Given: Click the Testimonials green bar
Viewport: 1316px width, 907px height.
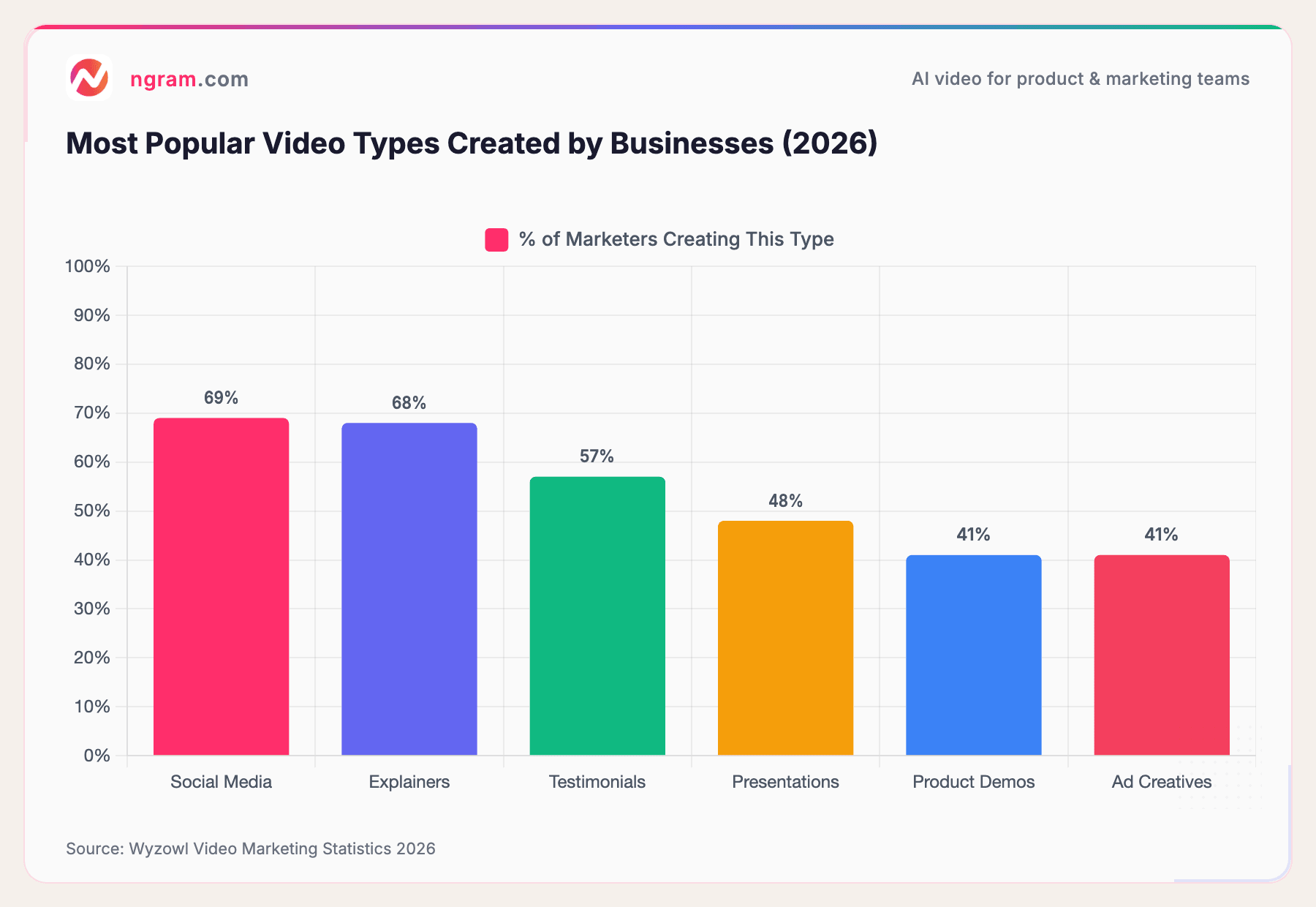Looking at the screenshot, I should tap(597, 614).
